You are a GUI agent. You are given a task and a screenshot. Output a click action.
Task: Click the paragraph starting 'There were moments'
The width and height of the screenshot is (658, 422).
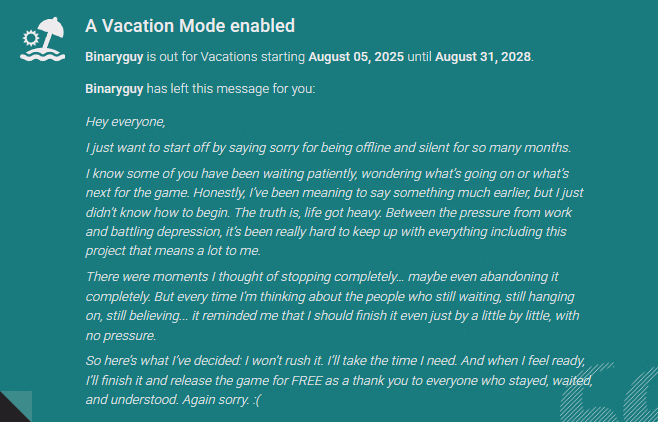tap(332, 306)
